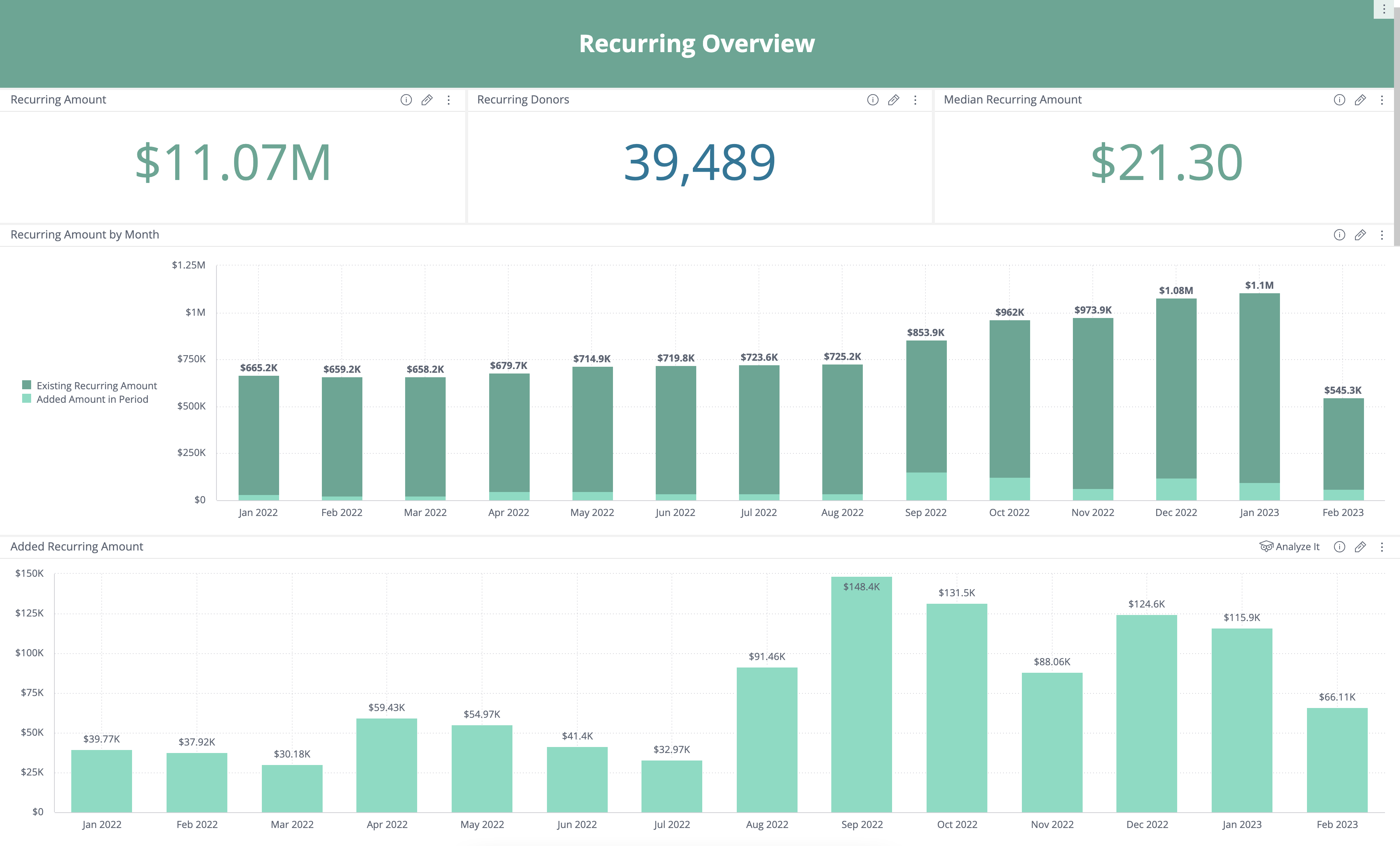1400x846 pixels.
Task: Click info icon on Recurring Amount widget
Action: (x=406, y=100)
